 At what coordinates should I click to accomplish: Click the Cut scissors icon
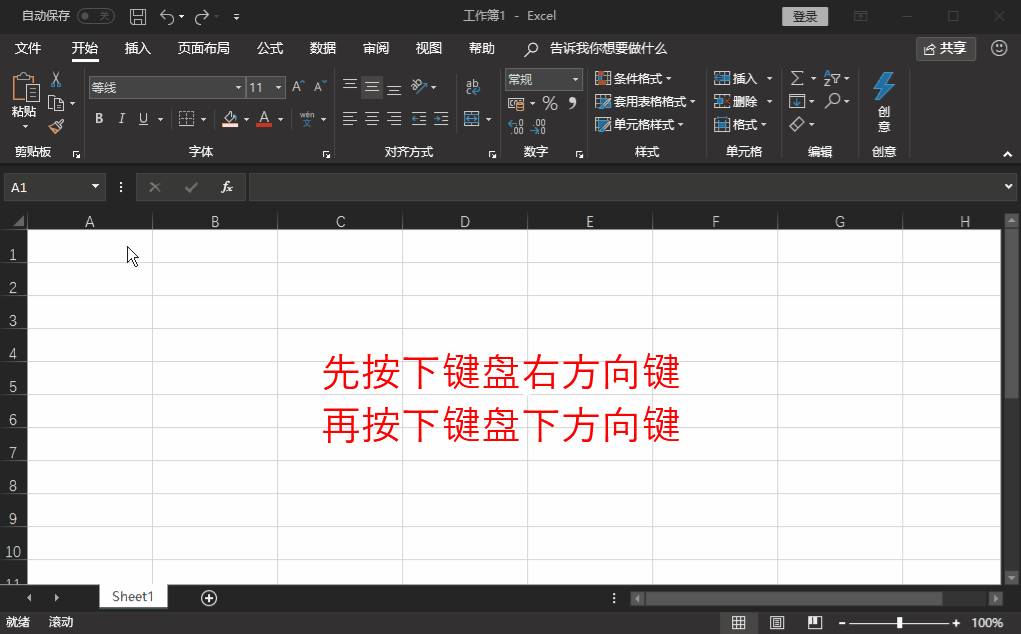pos(56,79)
